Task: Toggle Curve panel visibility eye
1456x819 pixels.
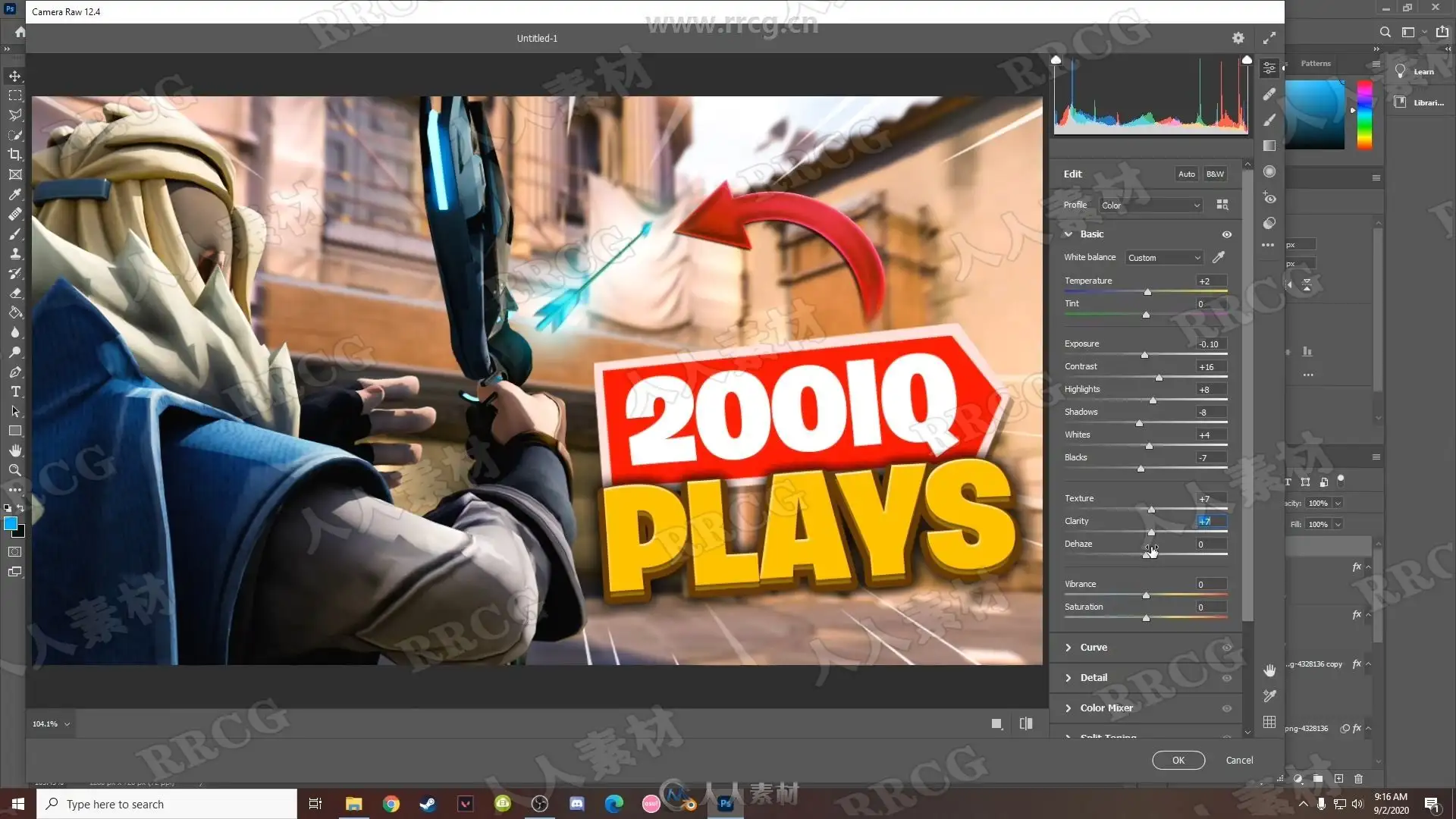Action: pos(1226,648)
